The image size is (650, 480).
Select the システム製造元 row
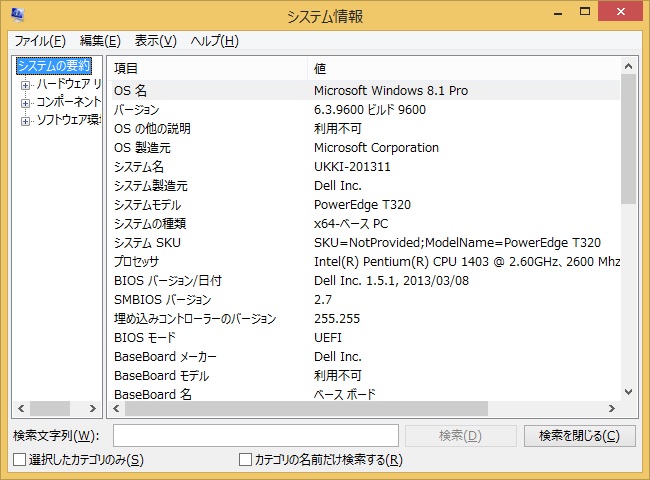click(366, 186)
